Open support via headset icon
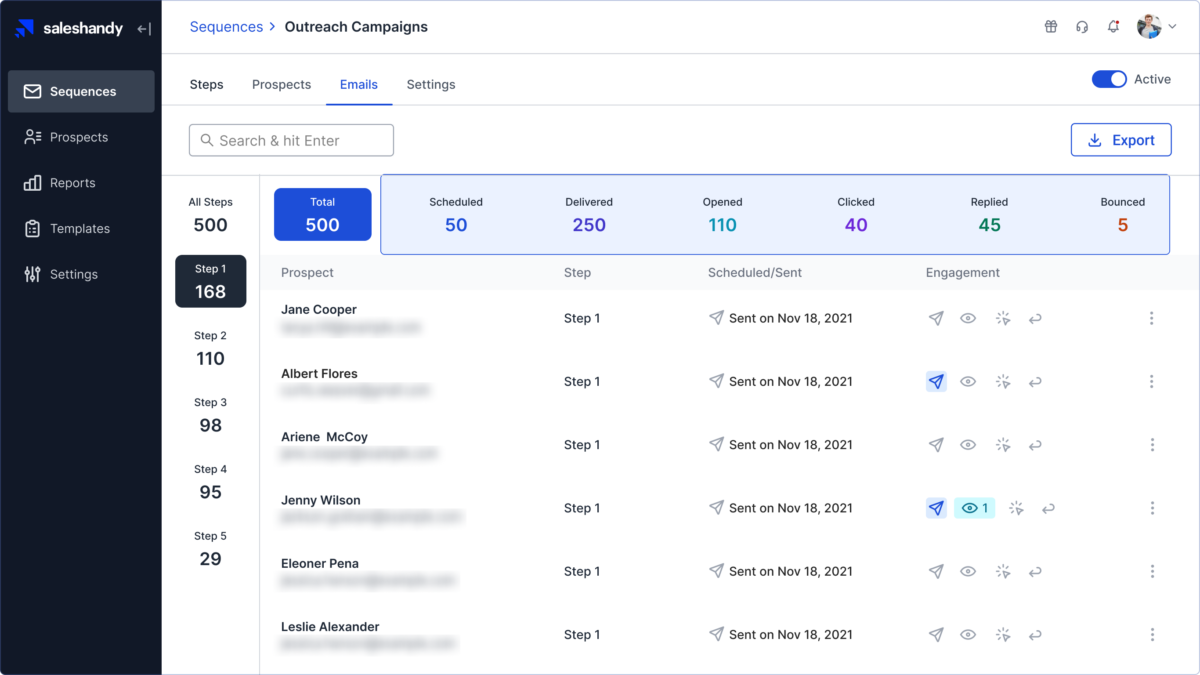This screenshot has width=1200, height=675. 1082,27
